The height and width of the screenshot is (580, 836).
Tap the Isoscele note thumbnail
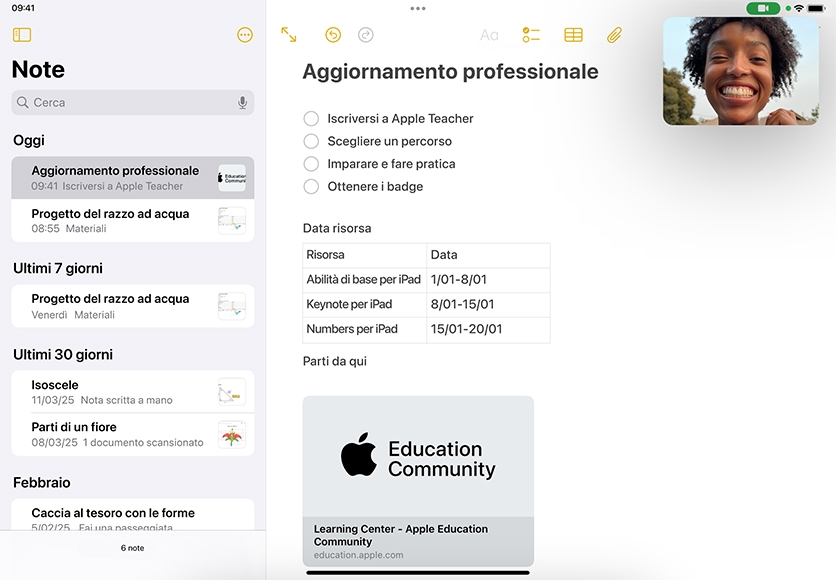pyautogui.click(x=232, y=392)
